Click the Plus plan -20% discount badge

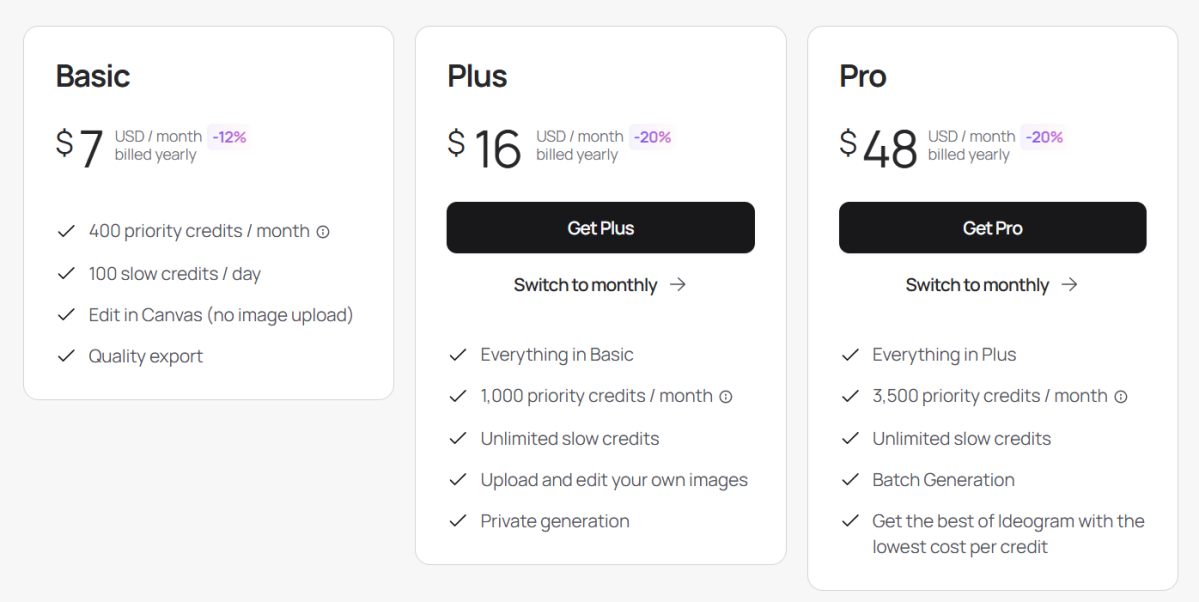653,137
